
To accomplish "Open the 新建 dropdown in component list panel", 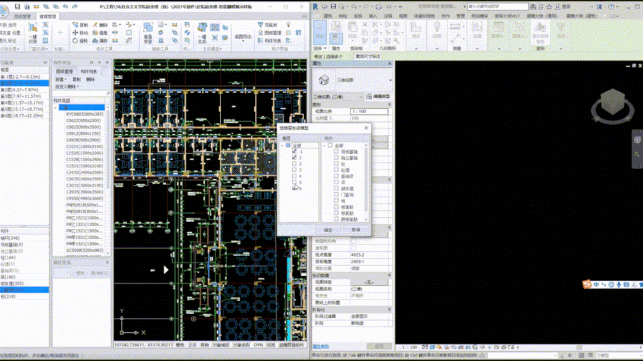I will pyautogui.click(x=61, y=79).
